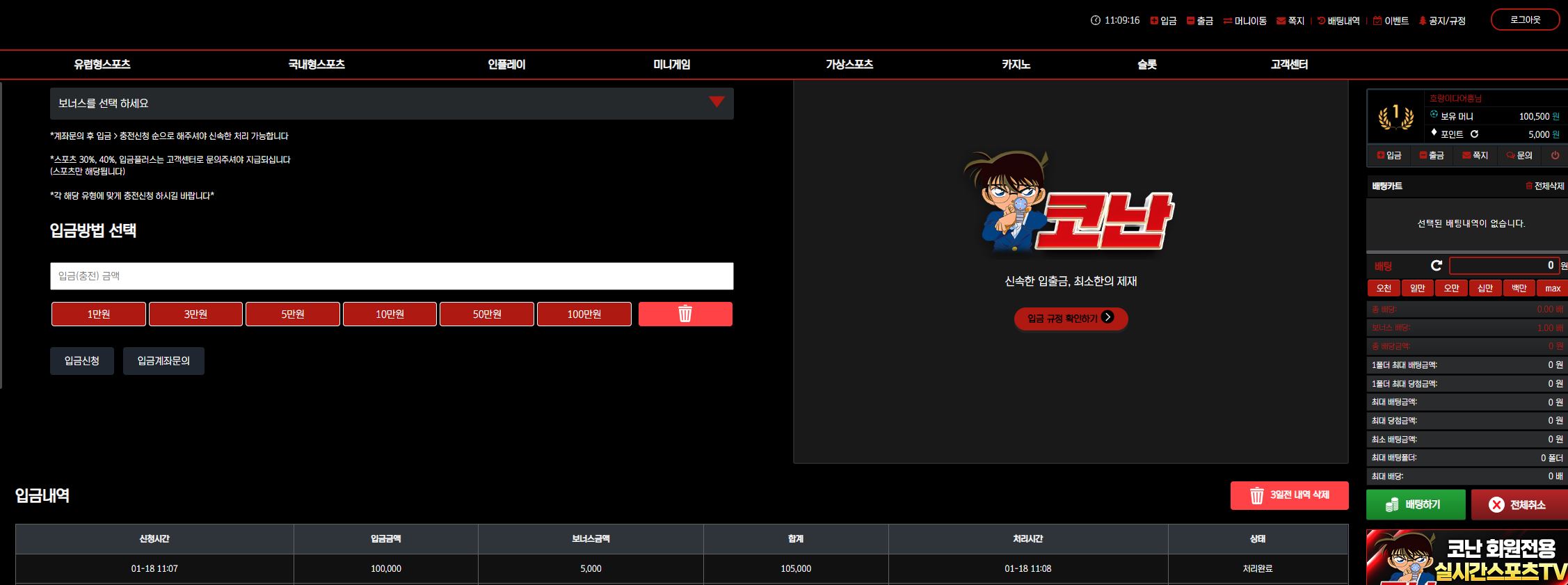This screenshot has width=1568, height=585.
Task: Click 전체삭제 trash in betting cart
Action: point(1544,186)
